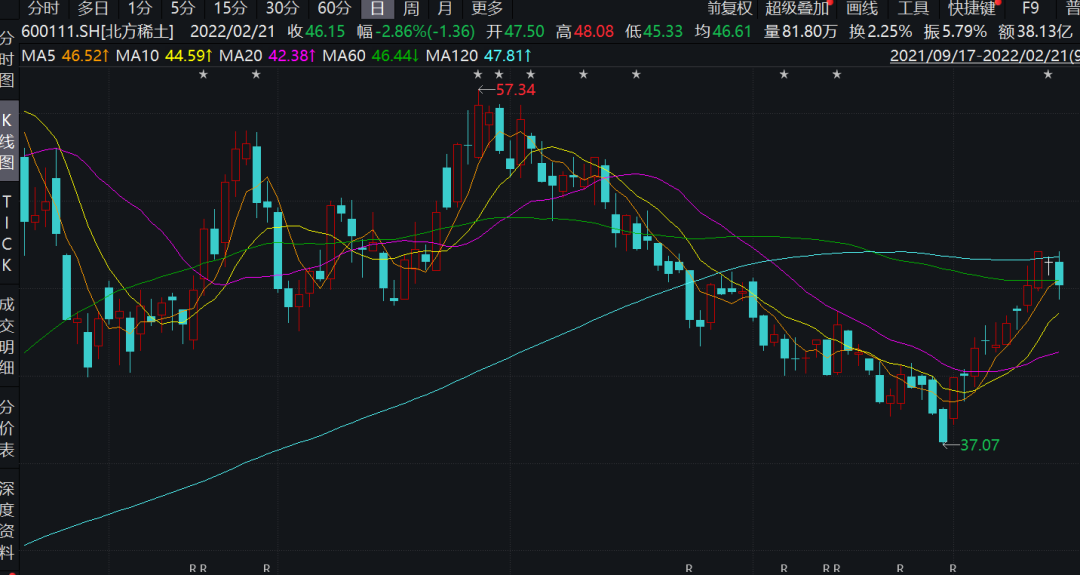Open the 工具 tools menu

(x=913, y=9)
